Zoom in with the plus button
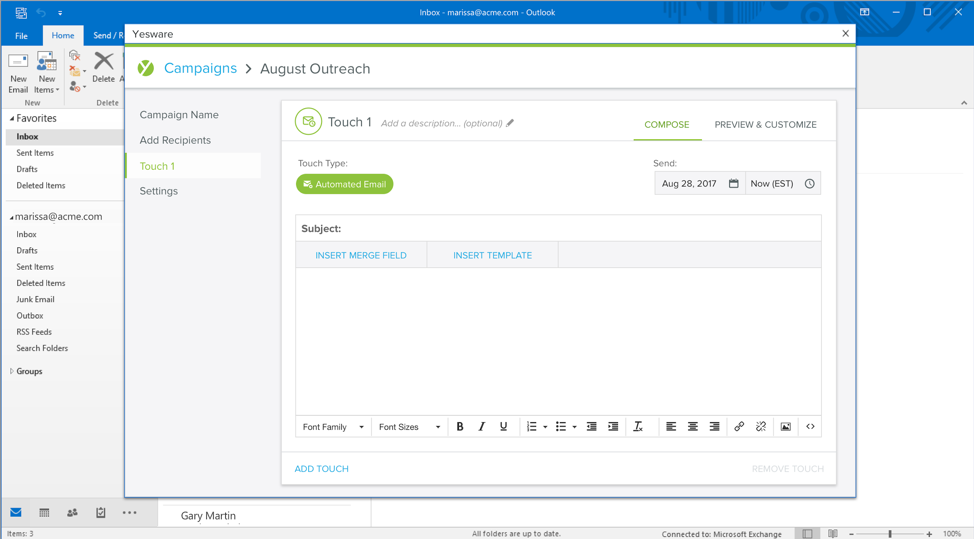 click(x=929, y=533)
